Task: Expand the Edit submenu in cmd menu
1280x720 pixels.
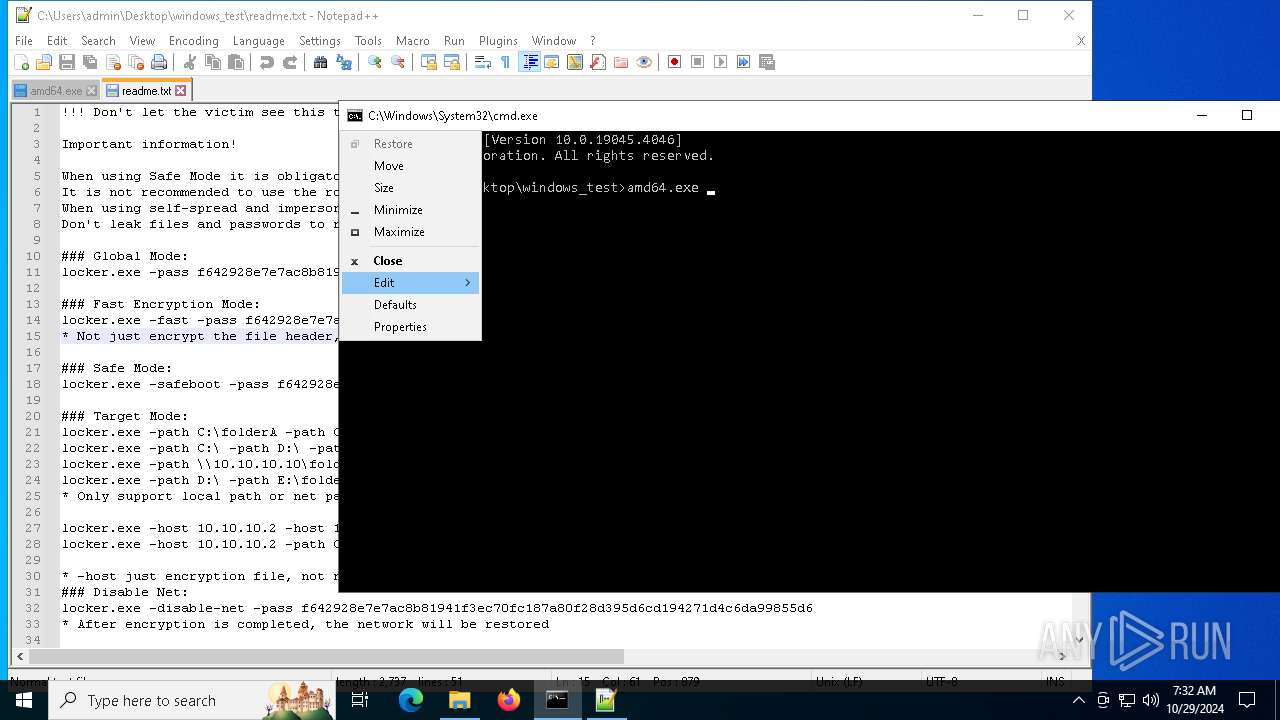Action: tap(411, 283)
